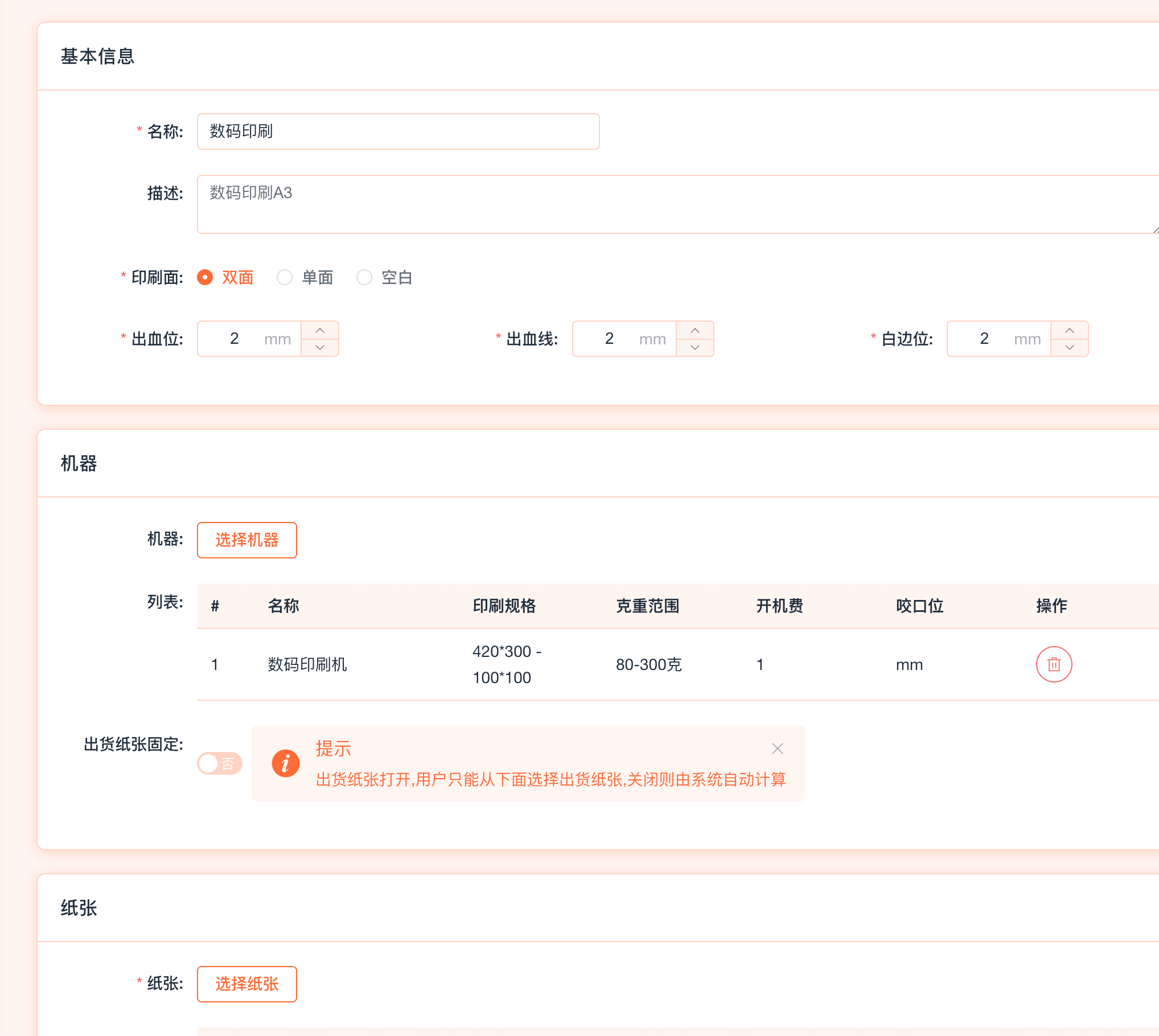Decrease 白边位 value with down arrow
The width and height of the screenshot is (1159, 1036).
coord(1069,347)
